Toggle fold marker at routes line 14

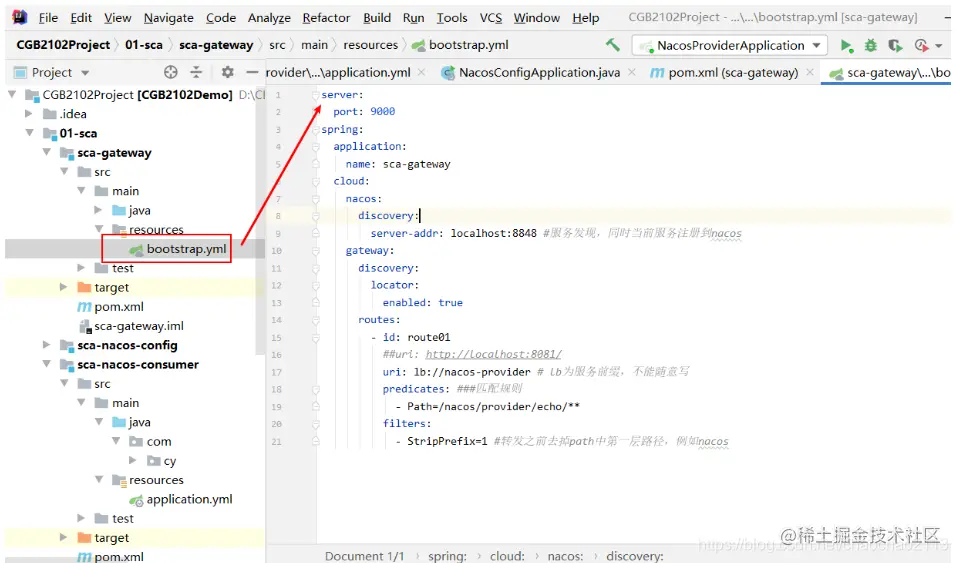[316, 320]
